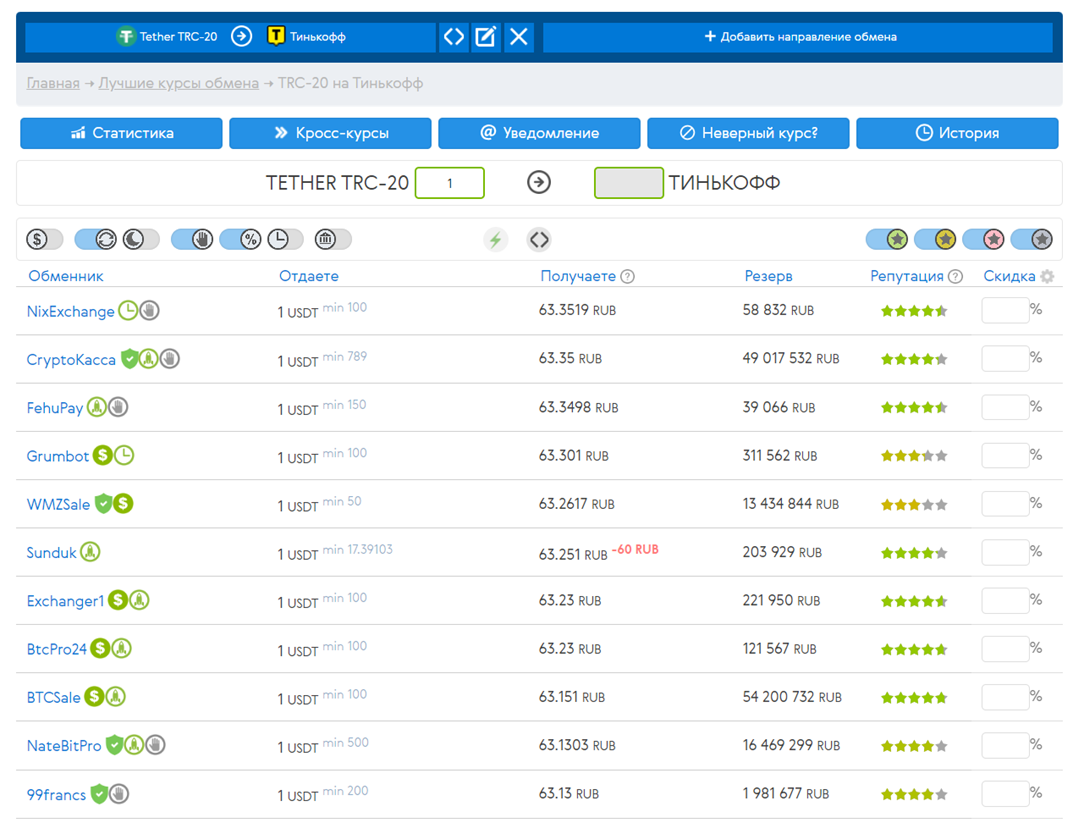This screenshot has height=823, width=1084.
Task: Click the clock badge beside NixExchange
Action: point(128,311)
